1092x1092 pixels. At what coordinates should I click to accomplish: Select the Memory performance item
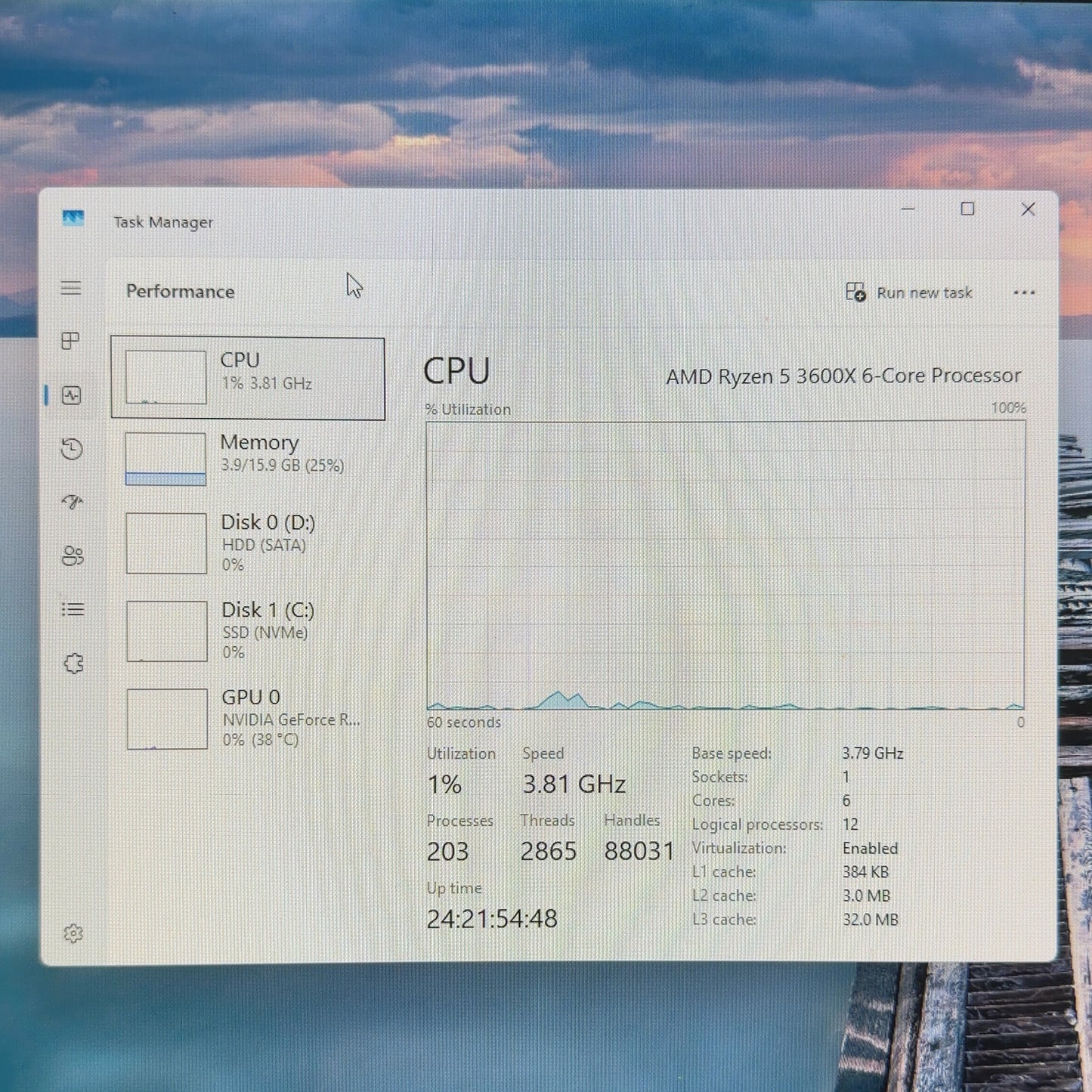click(248, 458)
